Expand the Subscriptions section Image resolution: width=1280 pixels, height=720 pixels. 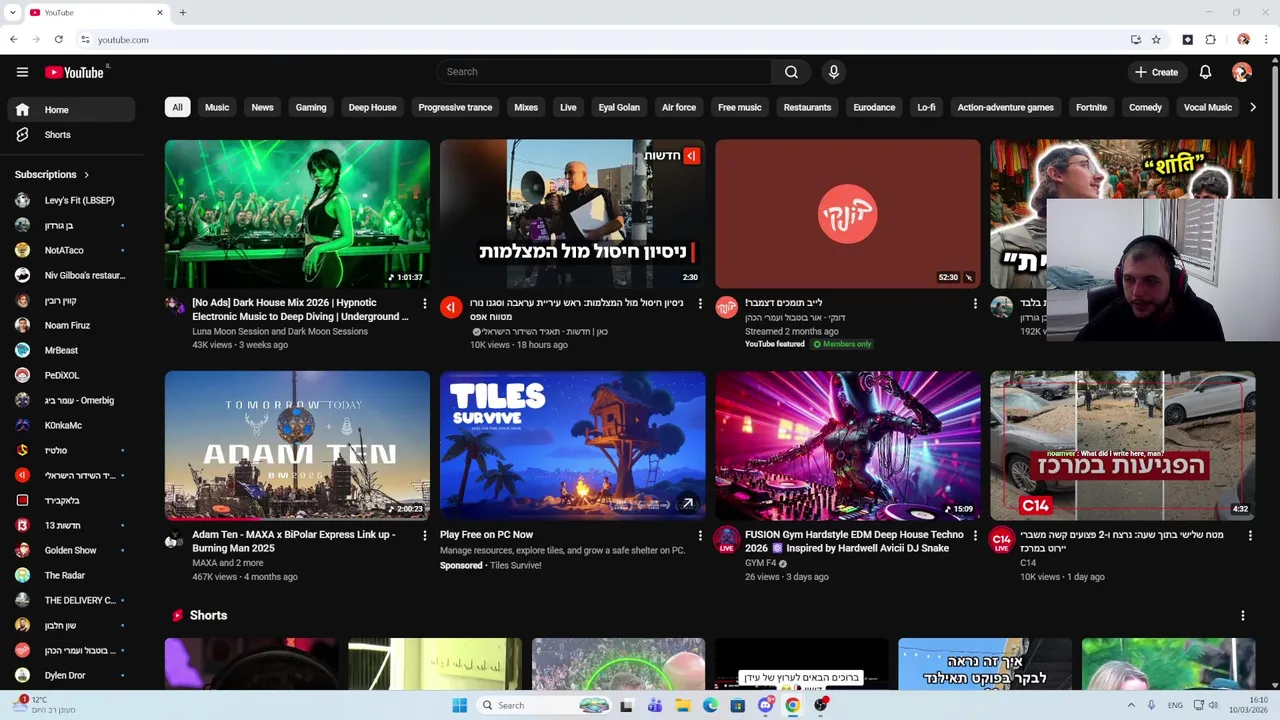[52, 175]
